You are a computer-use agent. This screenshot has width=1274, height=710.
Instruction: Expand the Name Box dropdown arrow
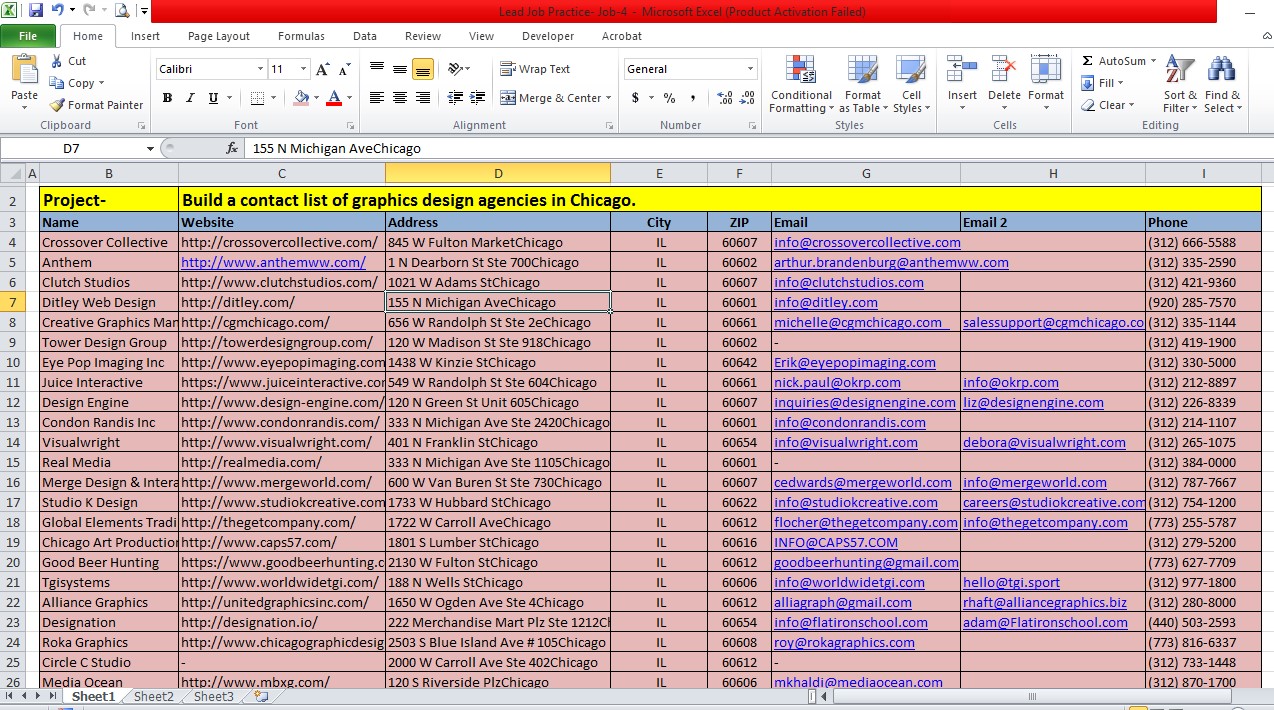click(150, 148)
